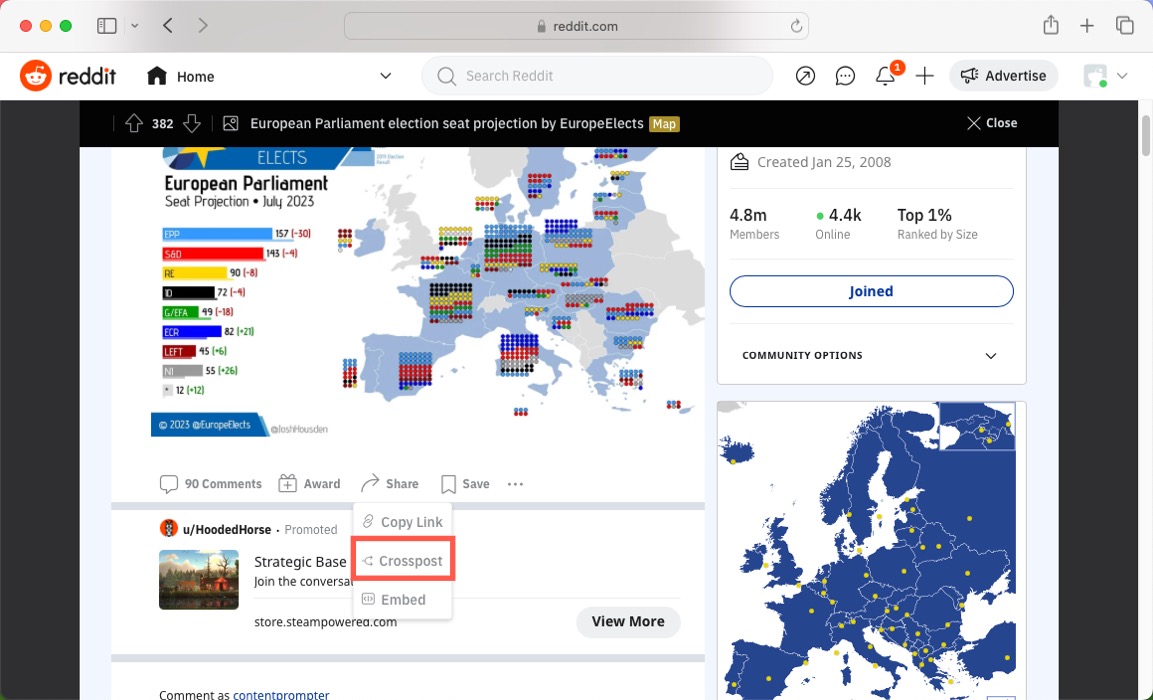Downvote the European Parliament post
This screenshot has width=1153, height=700.
[x=192, y=123]
